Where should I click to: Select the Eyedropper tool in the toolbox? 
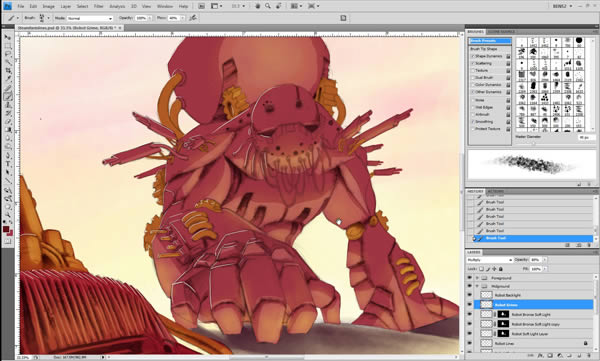7,79
